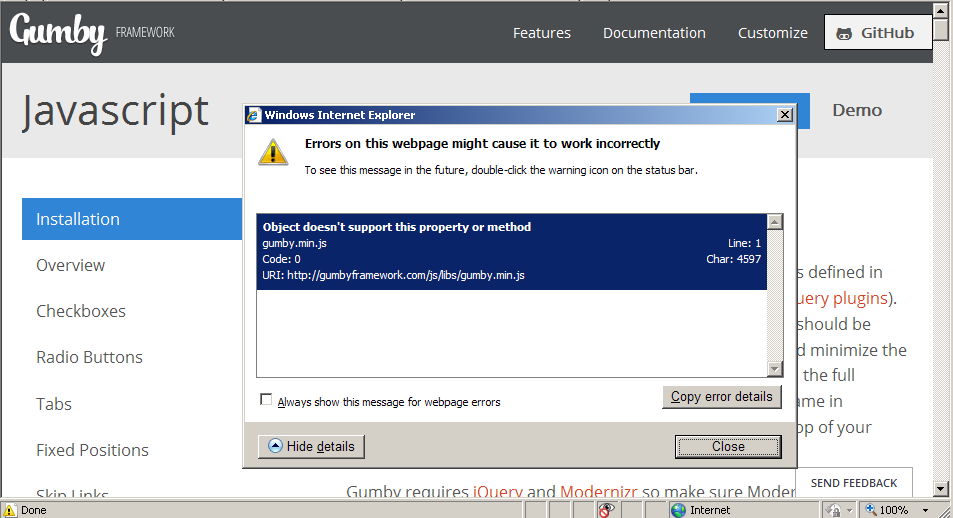Click the Javascript page heading
The height and width of the screenshot is (518, 953).
click(x=115, y=111)
